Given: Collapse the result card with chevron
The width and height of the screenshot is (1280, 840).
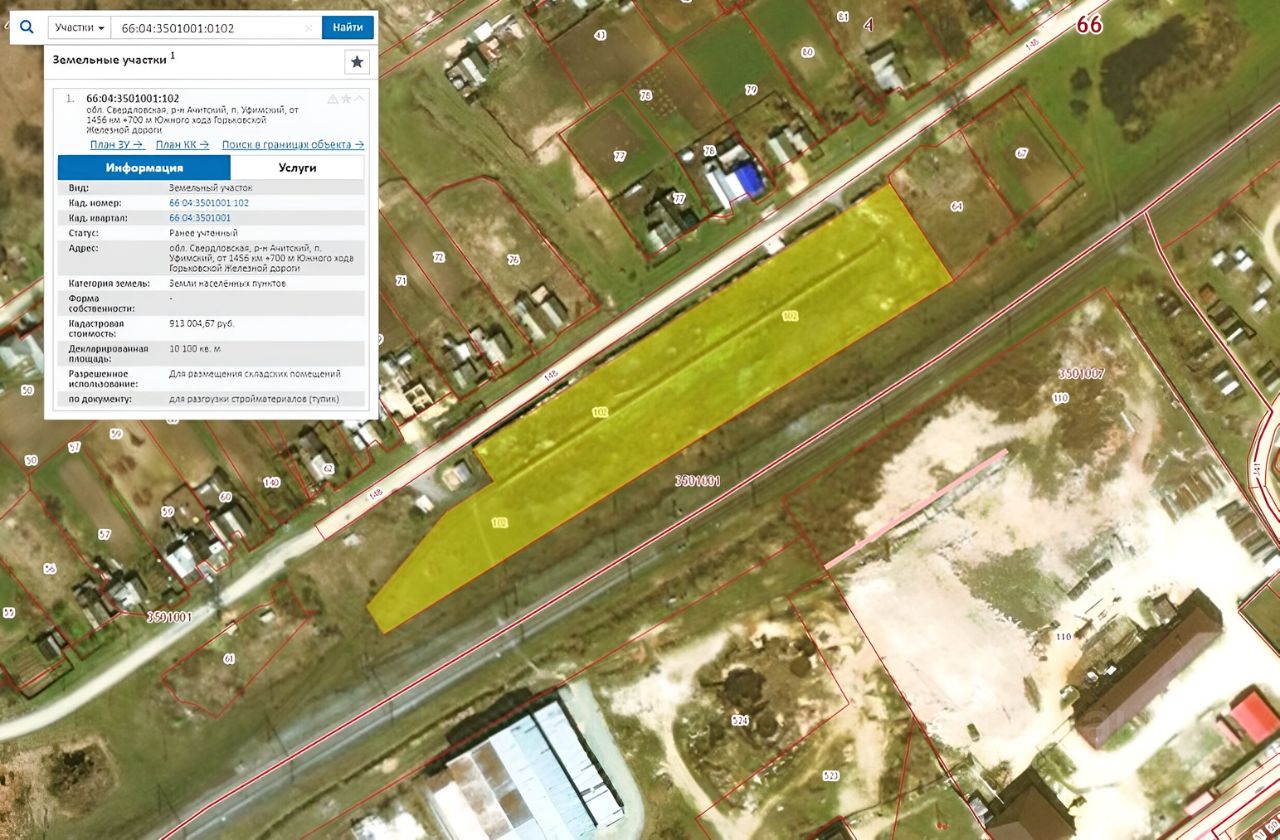Looking at the screenshot, I should [x=359, y=99].
